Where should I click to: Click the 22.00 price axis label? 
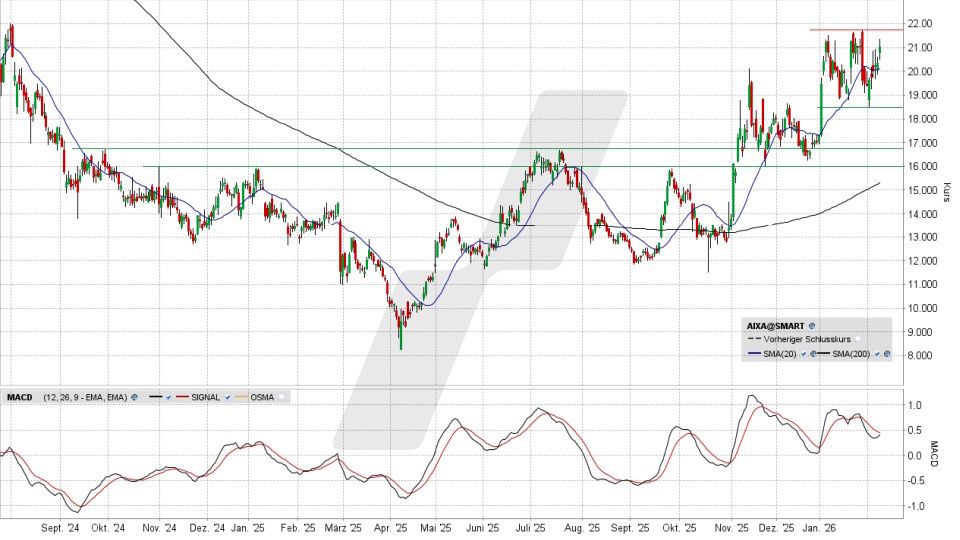coord(920,24)
